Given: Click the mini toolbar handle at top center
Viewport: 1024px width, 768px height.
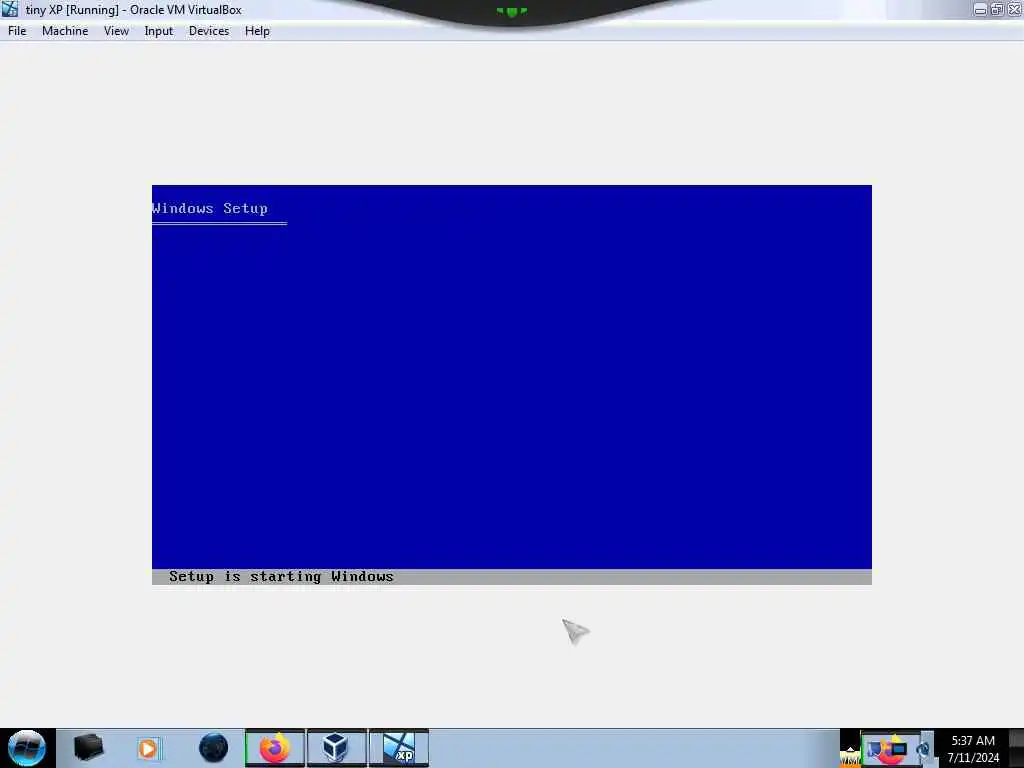Looking at the screenshot, I should pos(511,11).
